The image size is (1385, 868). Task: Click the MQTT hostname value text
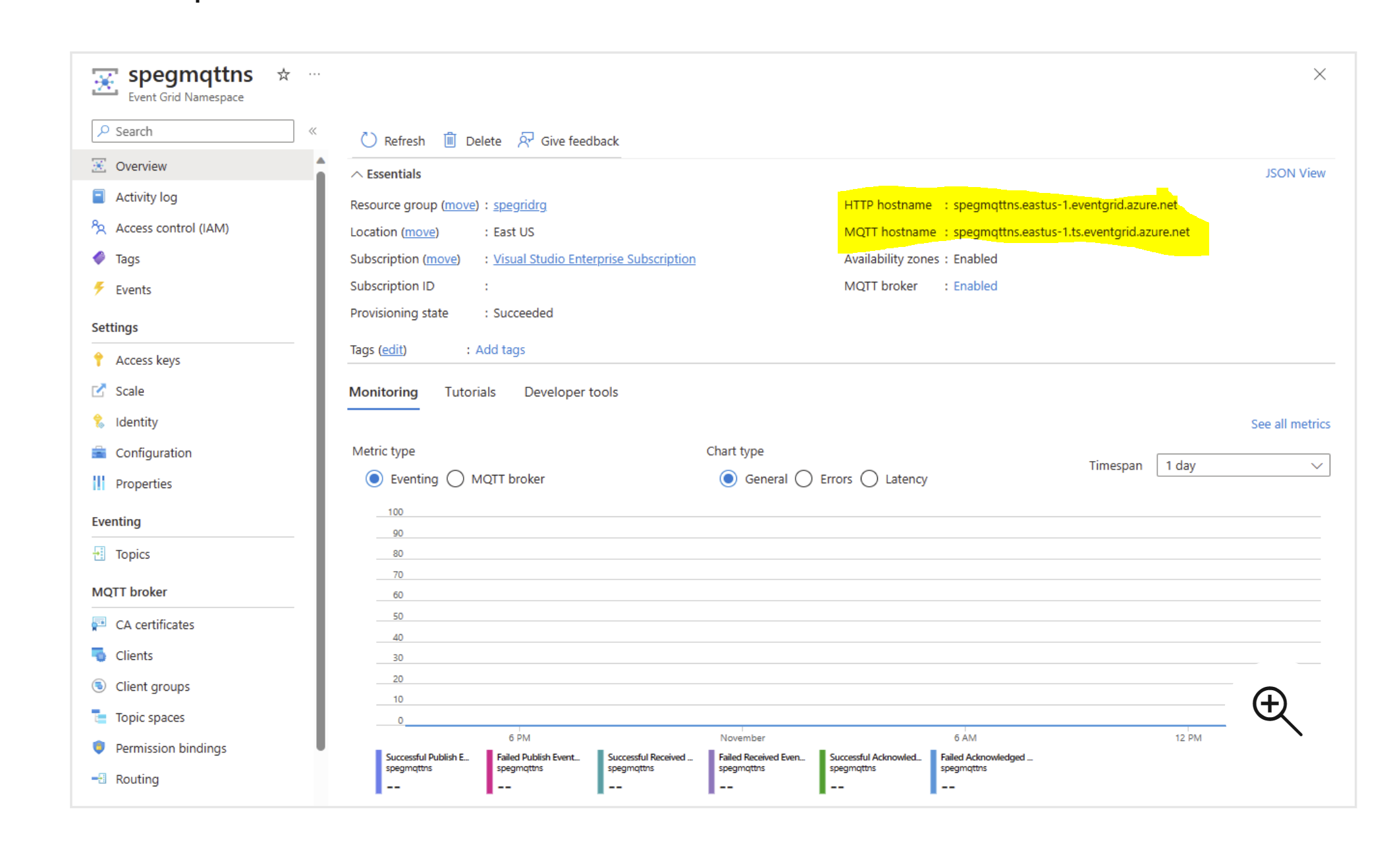click(1072, 232)
